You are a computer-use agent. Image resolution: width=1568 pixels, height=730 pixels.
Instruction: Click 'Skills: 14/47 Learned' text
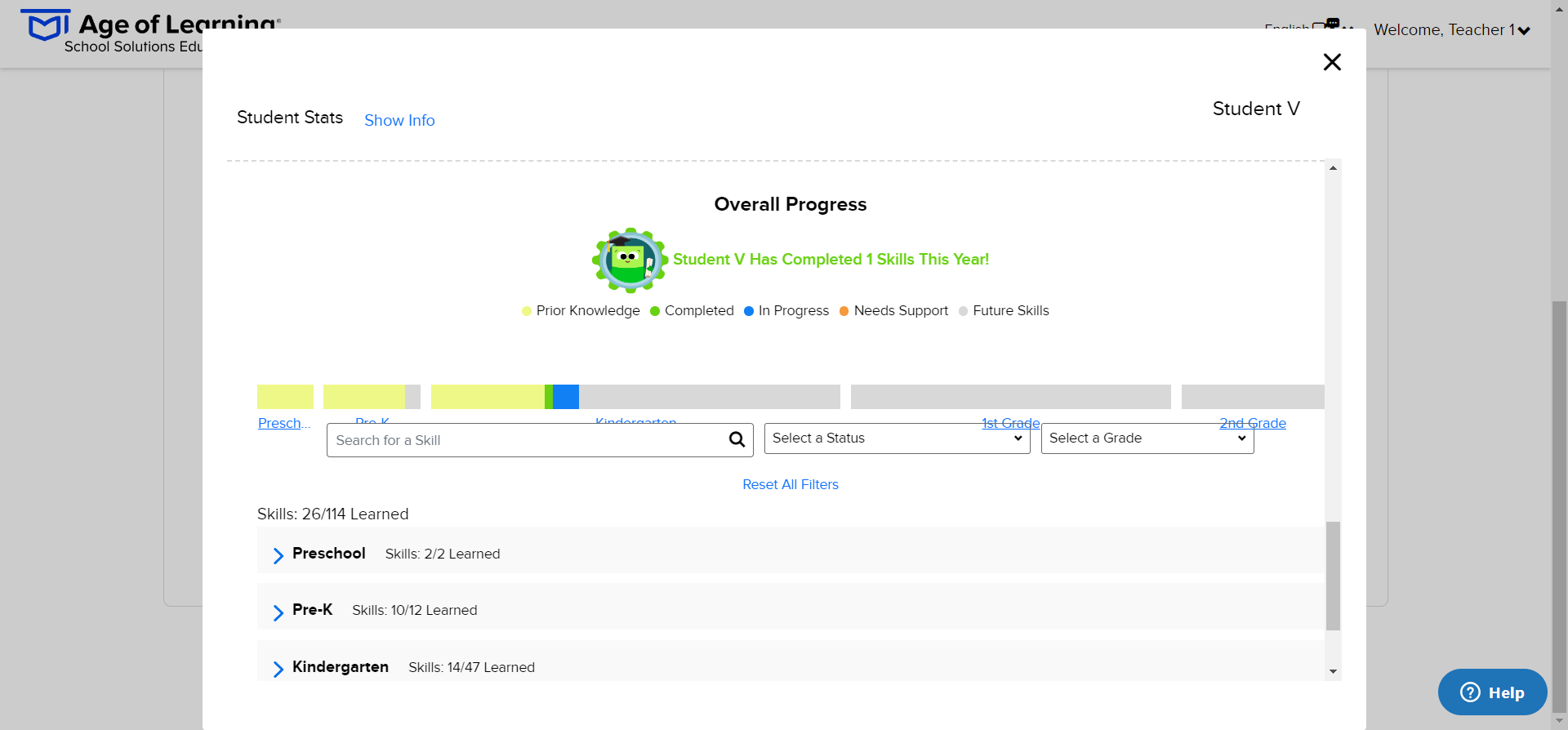[x=471, y=667]
